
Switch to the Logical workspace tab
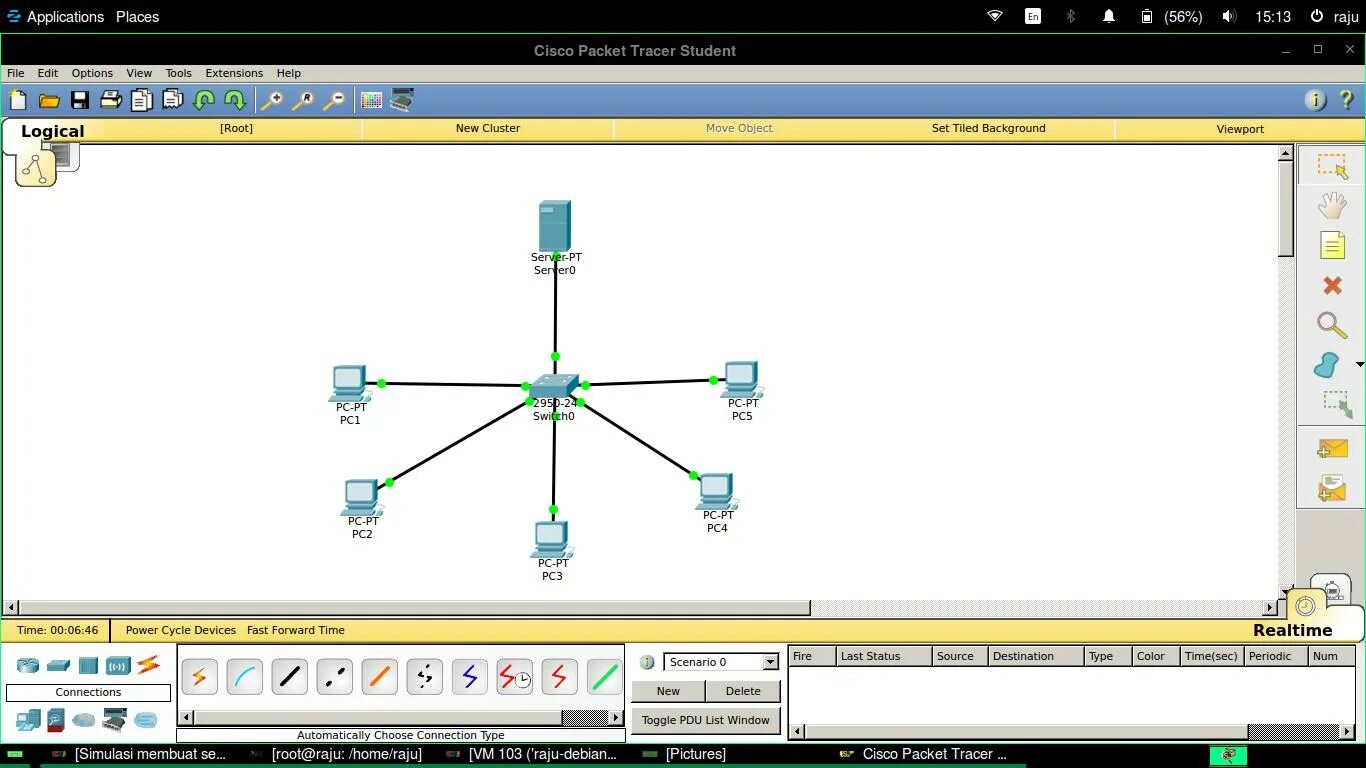click(52, 131)
